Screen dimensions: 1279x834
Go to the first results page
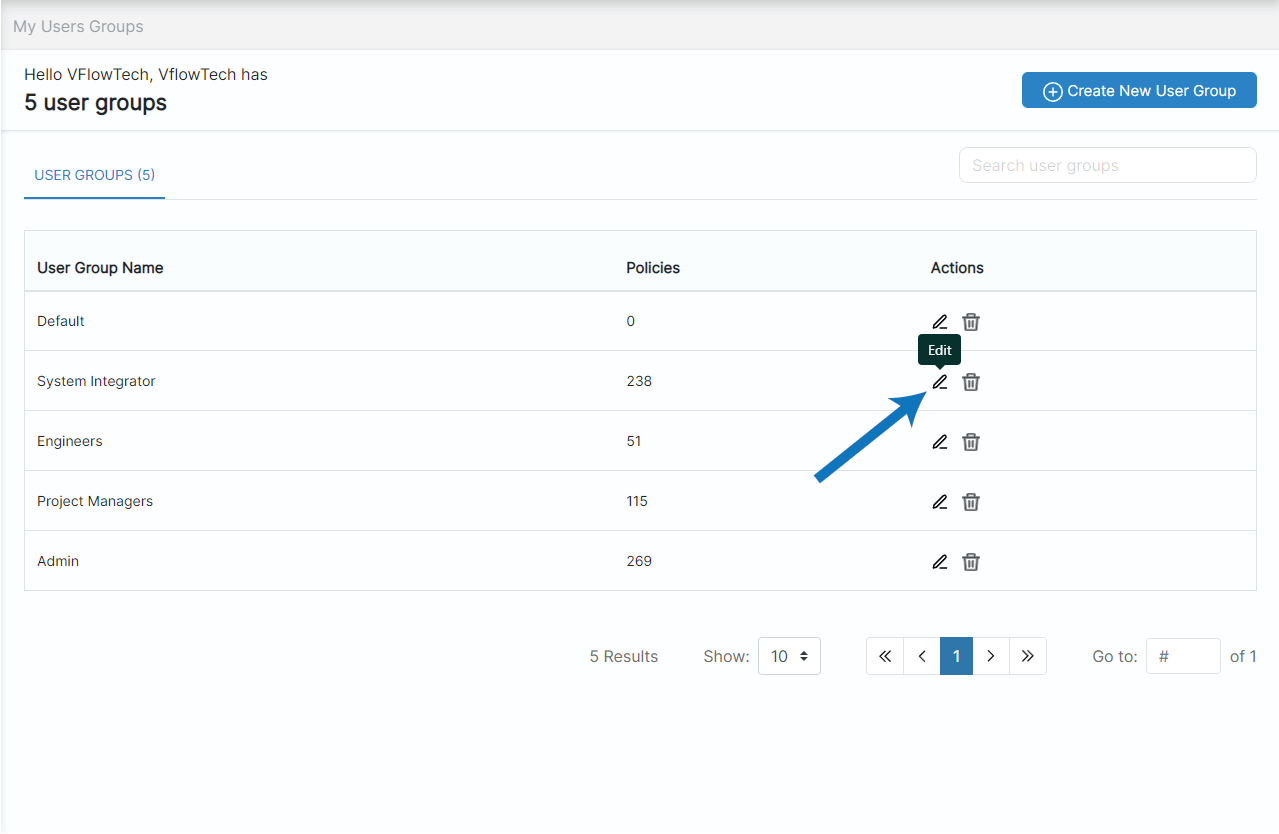[884, 656]
